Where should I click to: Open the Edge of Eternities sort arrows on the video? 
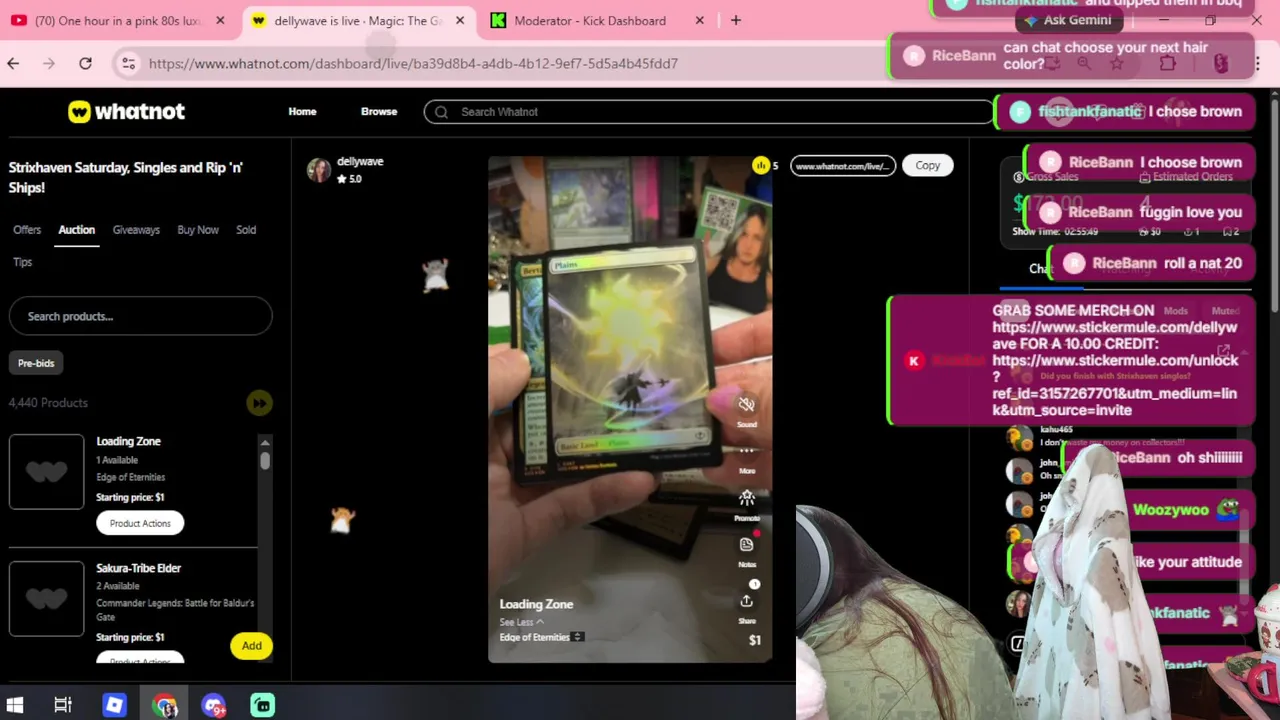(x=577, y=637)
